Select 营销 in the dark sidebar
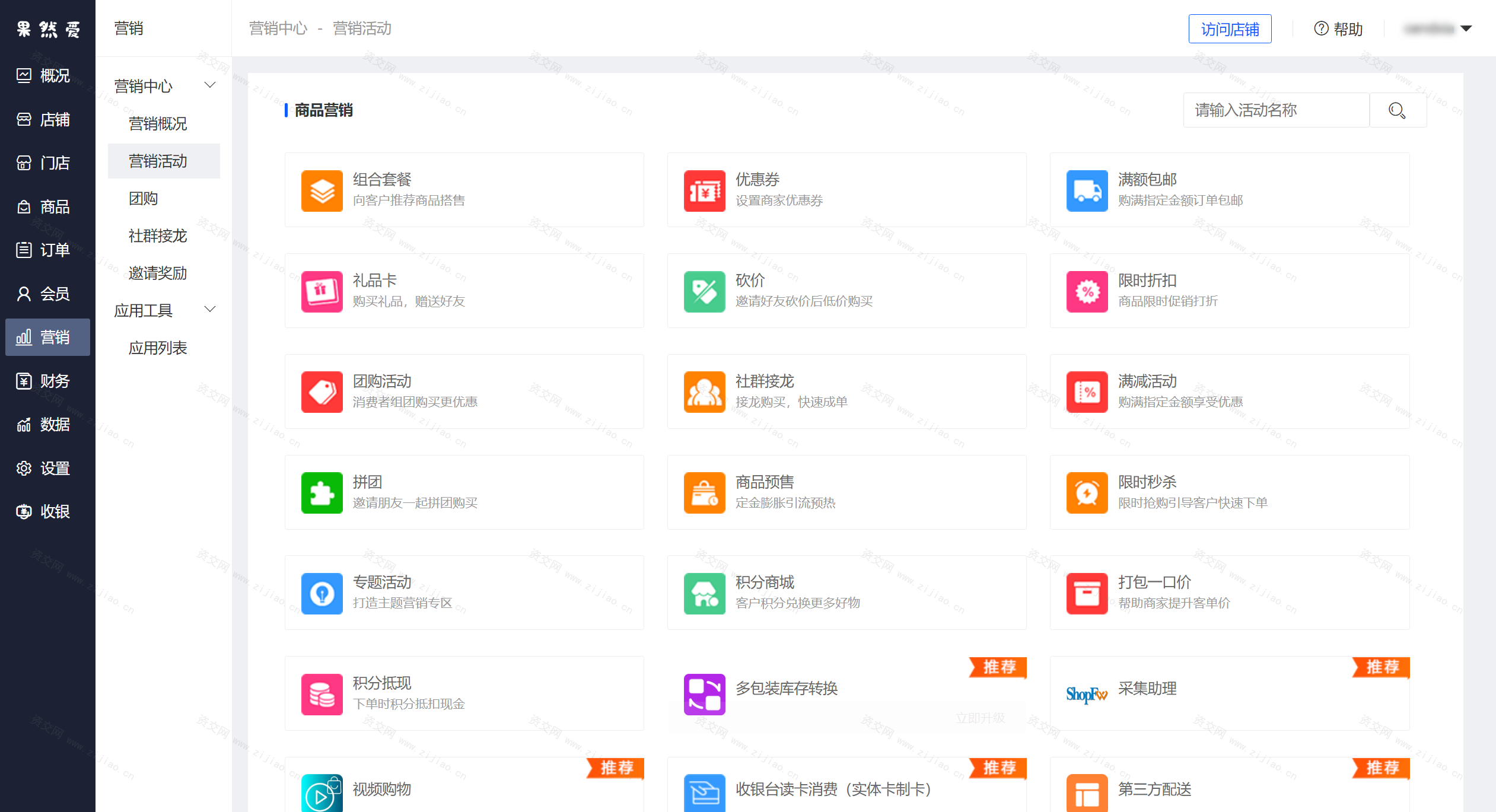 [x=47, y=337]
